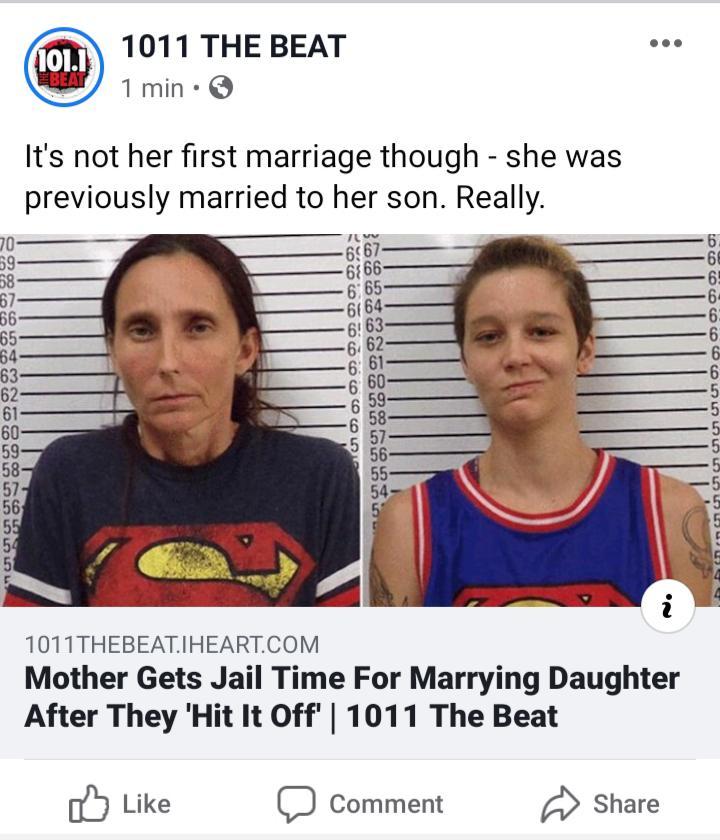Open the 1011 THE BEAT page name
720x840 pixels.
pos(234,46)
